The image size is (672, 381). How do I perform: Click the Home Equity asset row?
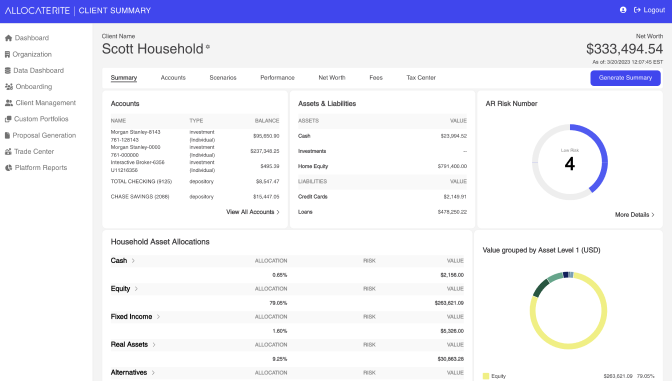pos(382,166)
